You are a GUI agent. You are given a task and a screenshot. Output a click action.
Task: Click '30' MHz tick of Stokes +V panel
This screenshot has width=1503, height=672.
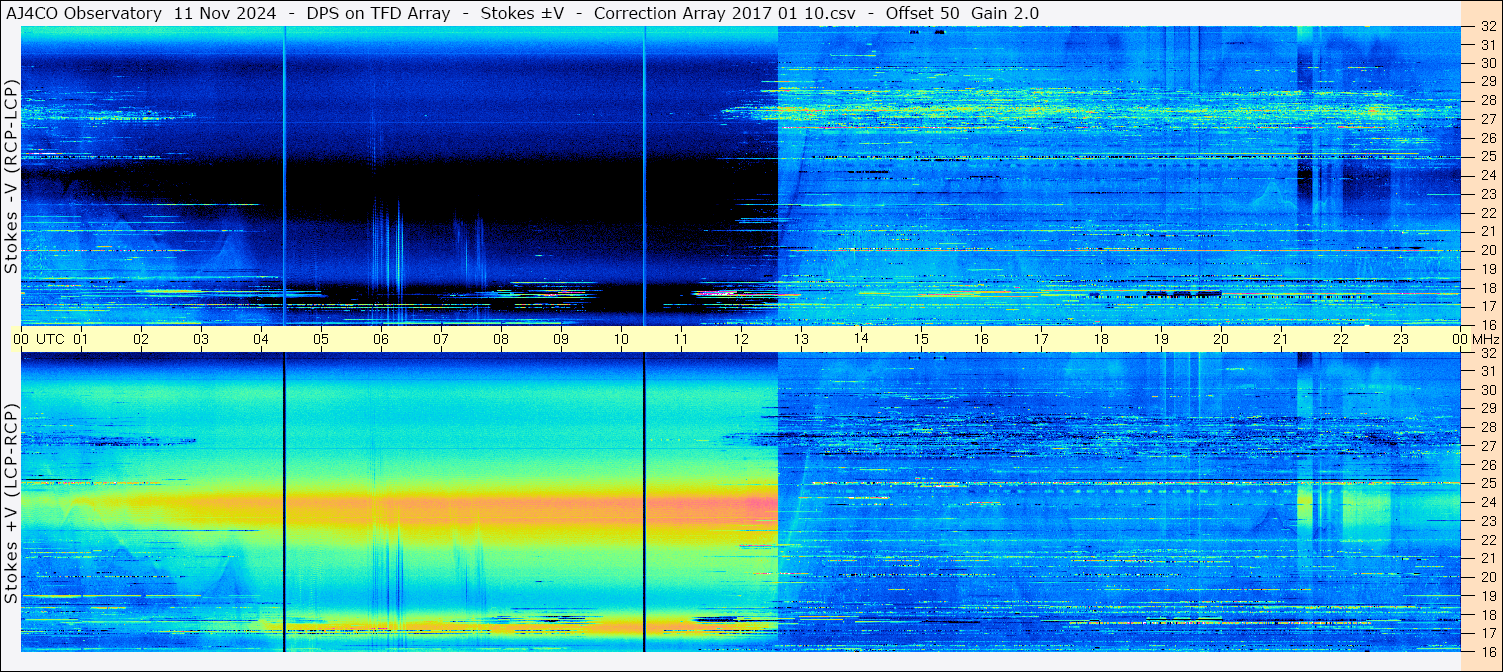tap(1487, 390)
